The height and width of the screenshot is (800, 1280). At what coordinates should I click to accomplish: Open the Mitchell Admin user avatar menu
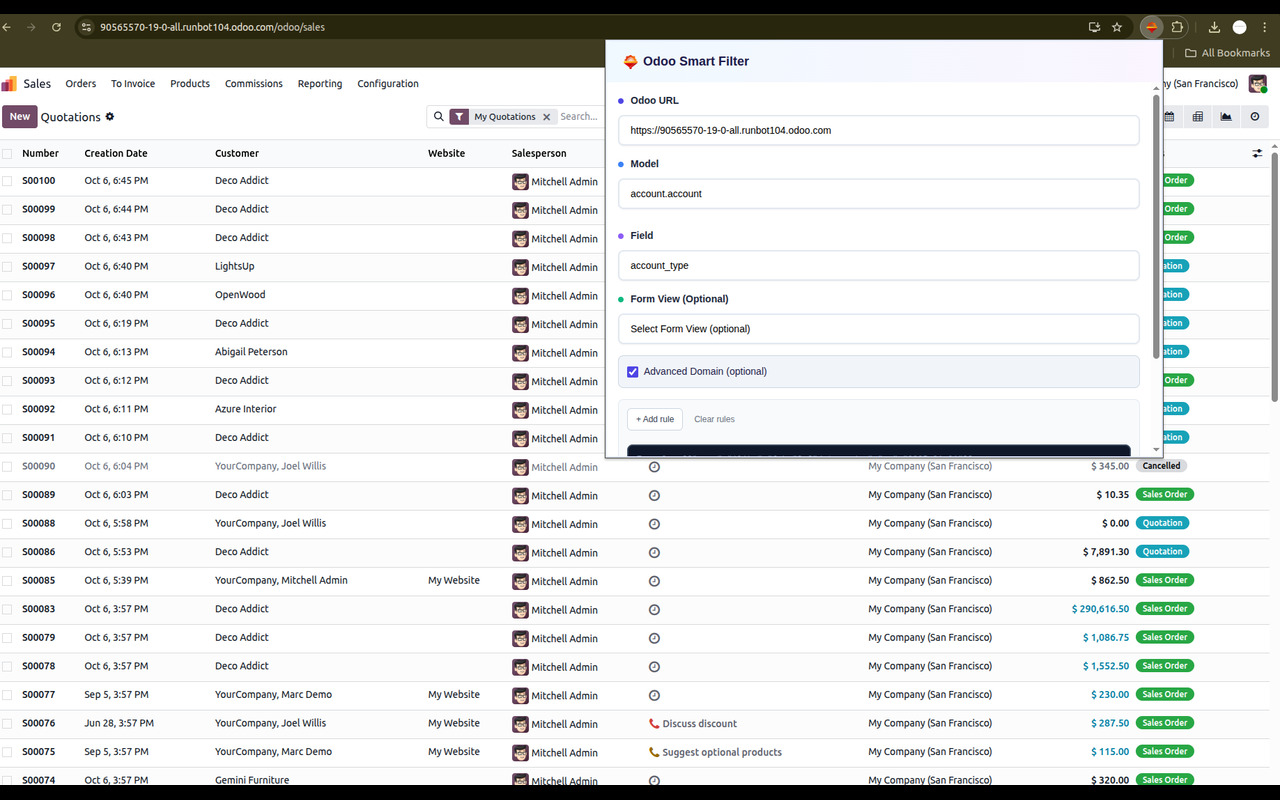[1257, 84]
